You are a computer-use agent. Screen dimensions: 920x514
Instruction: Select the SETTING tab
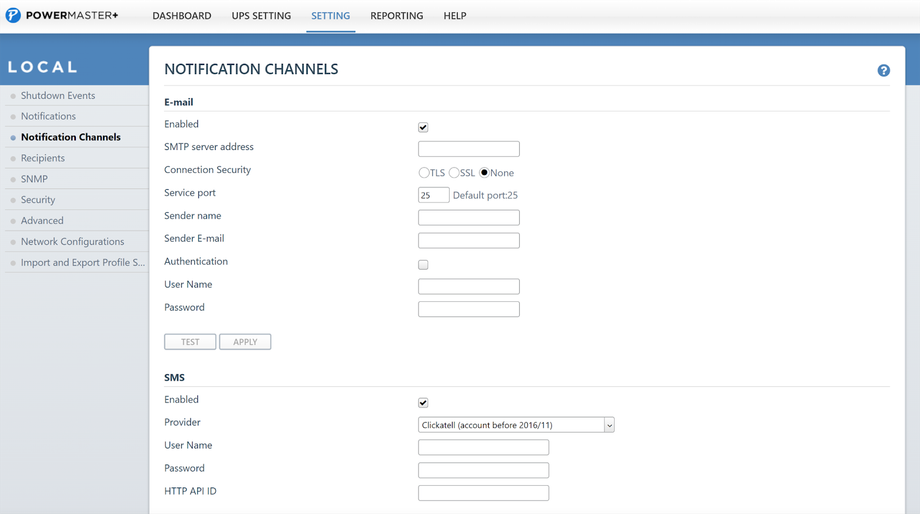(330, 16)
